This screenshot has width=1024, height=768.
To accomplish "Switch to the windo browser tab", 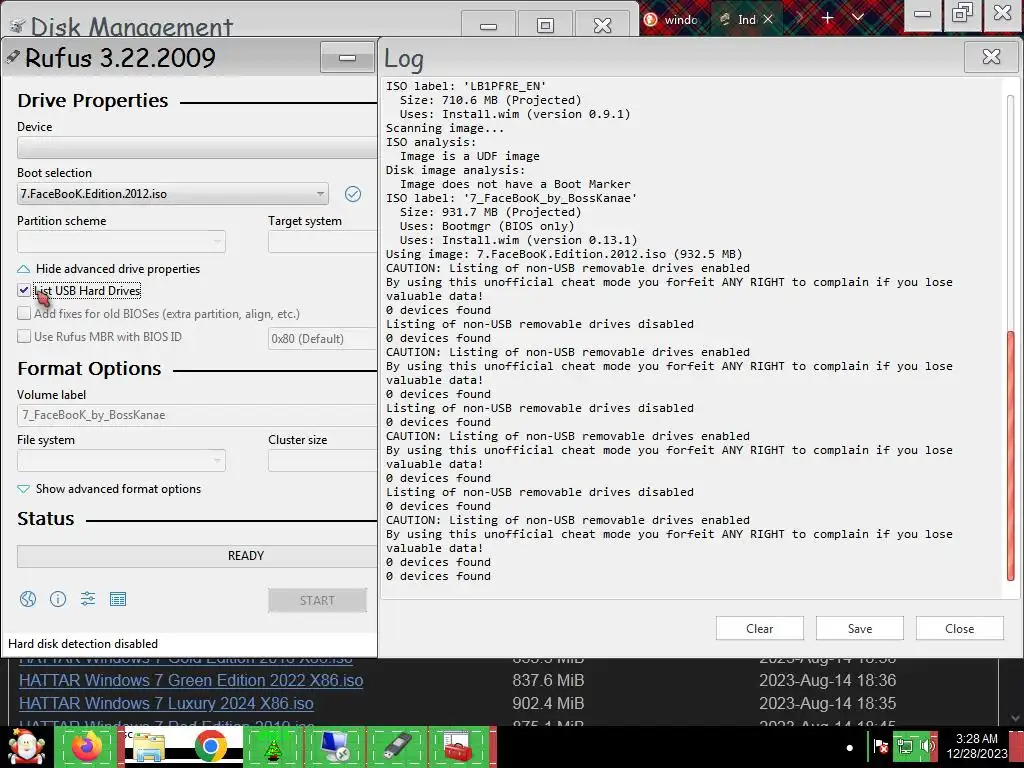I will click(673, 20).
